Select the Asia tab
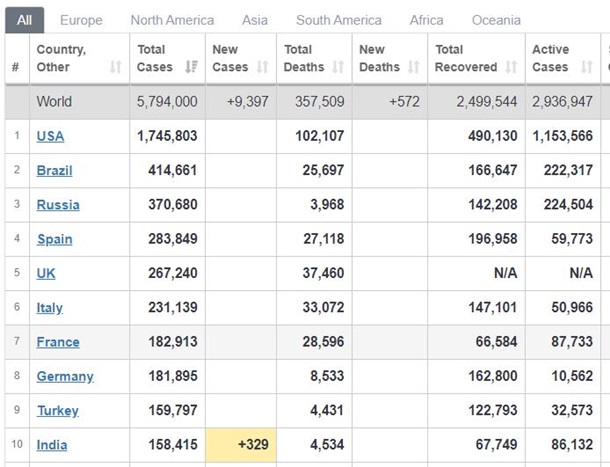 click(x=255, y=20)
